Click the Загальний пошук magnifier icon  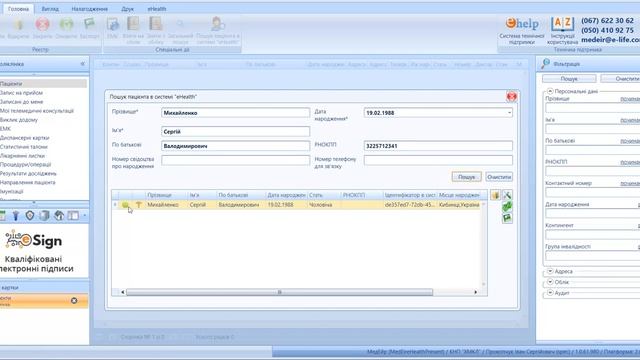pyautogui.click(x=180, y=24)
